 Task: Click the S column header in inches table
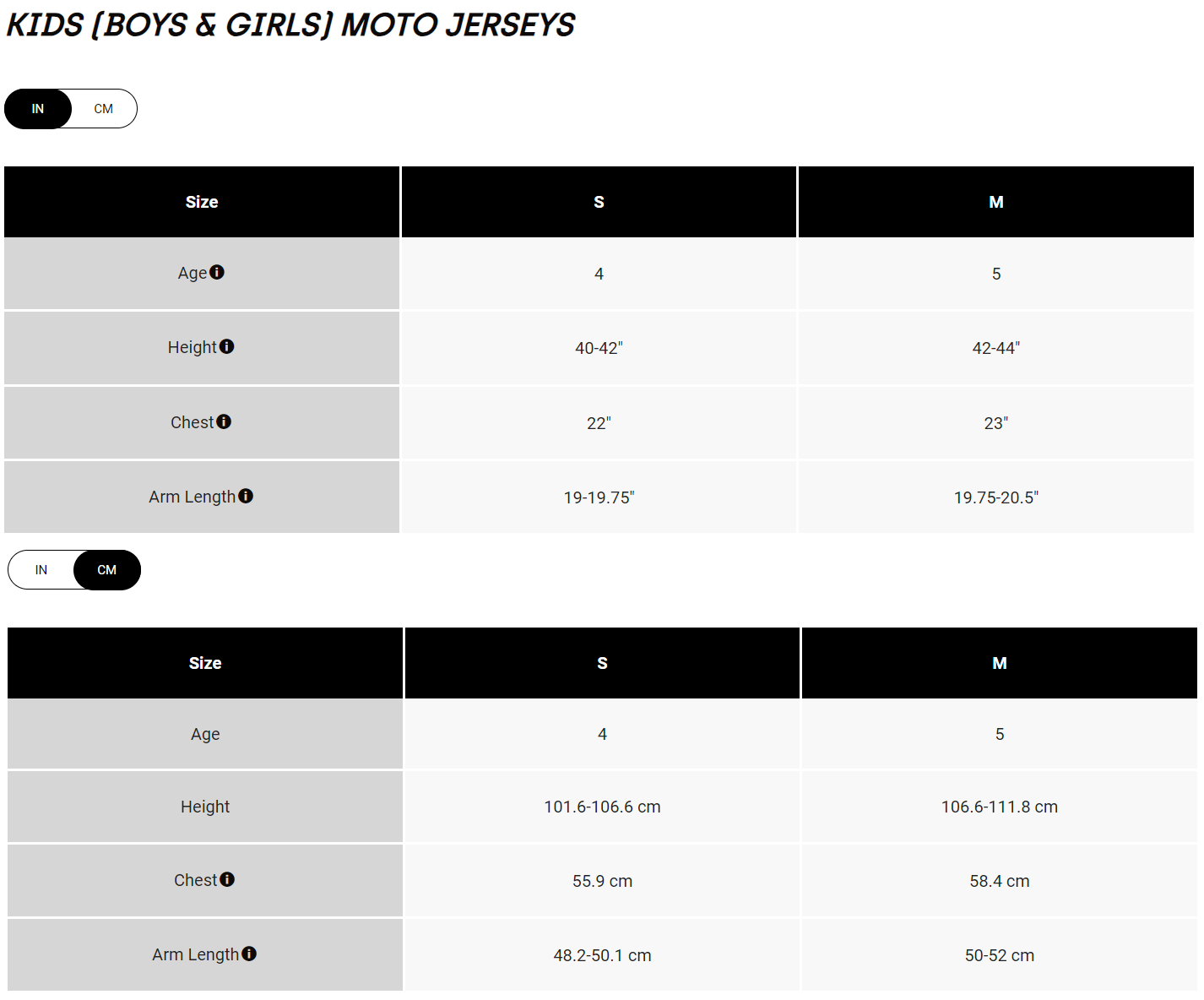point(599,202)
